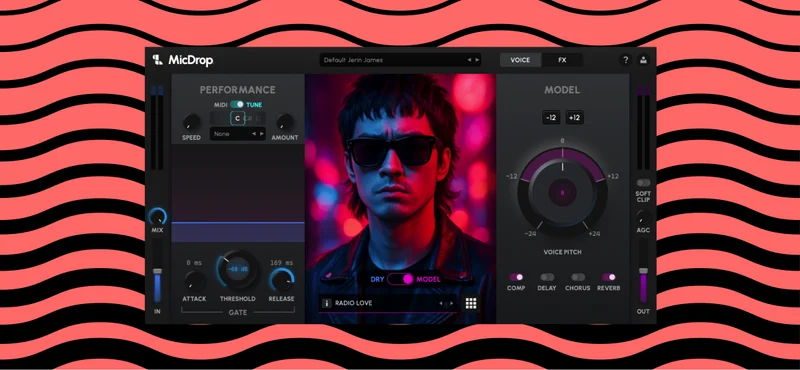The height and width of the screenshot is (370, 800).
Task: Open the voice model grid browser
Action: pos(471,303)
